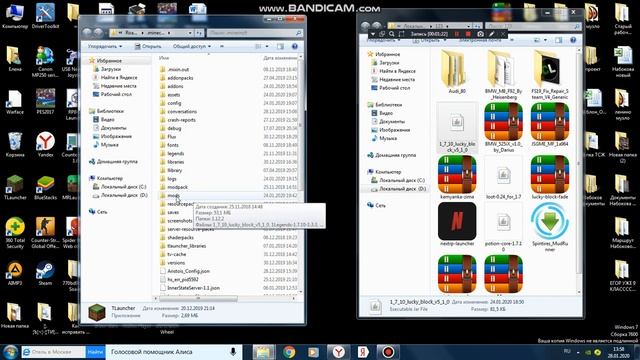Open the help icon in left window

[x=295, y=47]
